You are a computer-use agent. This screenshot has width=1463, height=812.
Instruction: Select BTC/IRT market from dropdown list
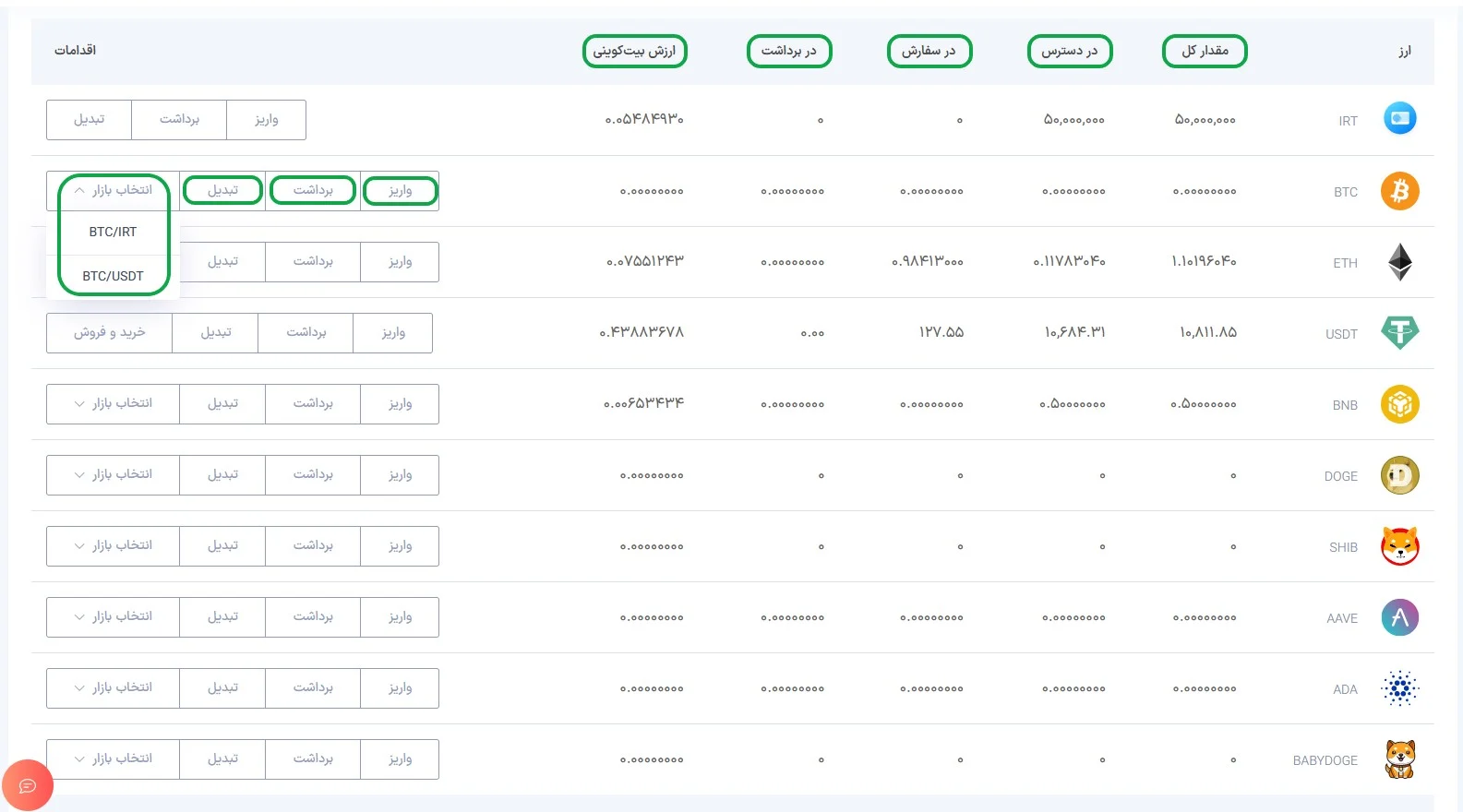click(x=113, y=233)
